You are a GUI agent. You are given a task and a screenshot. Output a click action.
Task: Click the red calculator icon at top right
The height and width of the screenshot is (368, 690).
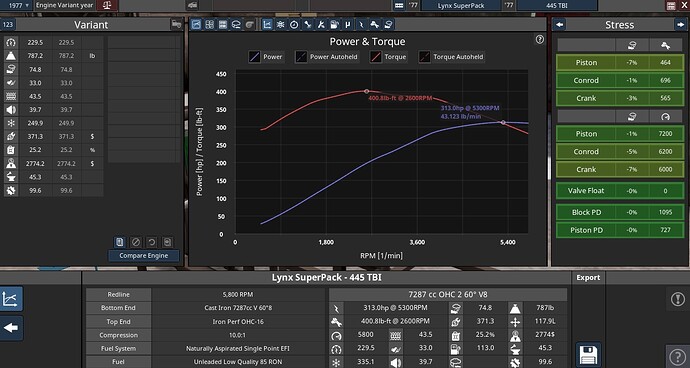coord(671,5)
